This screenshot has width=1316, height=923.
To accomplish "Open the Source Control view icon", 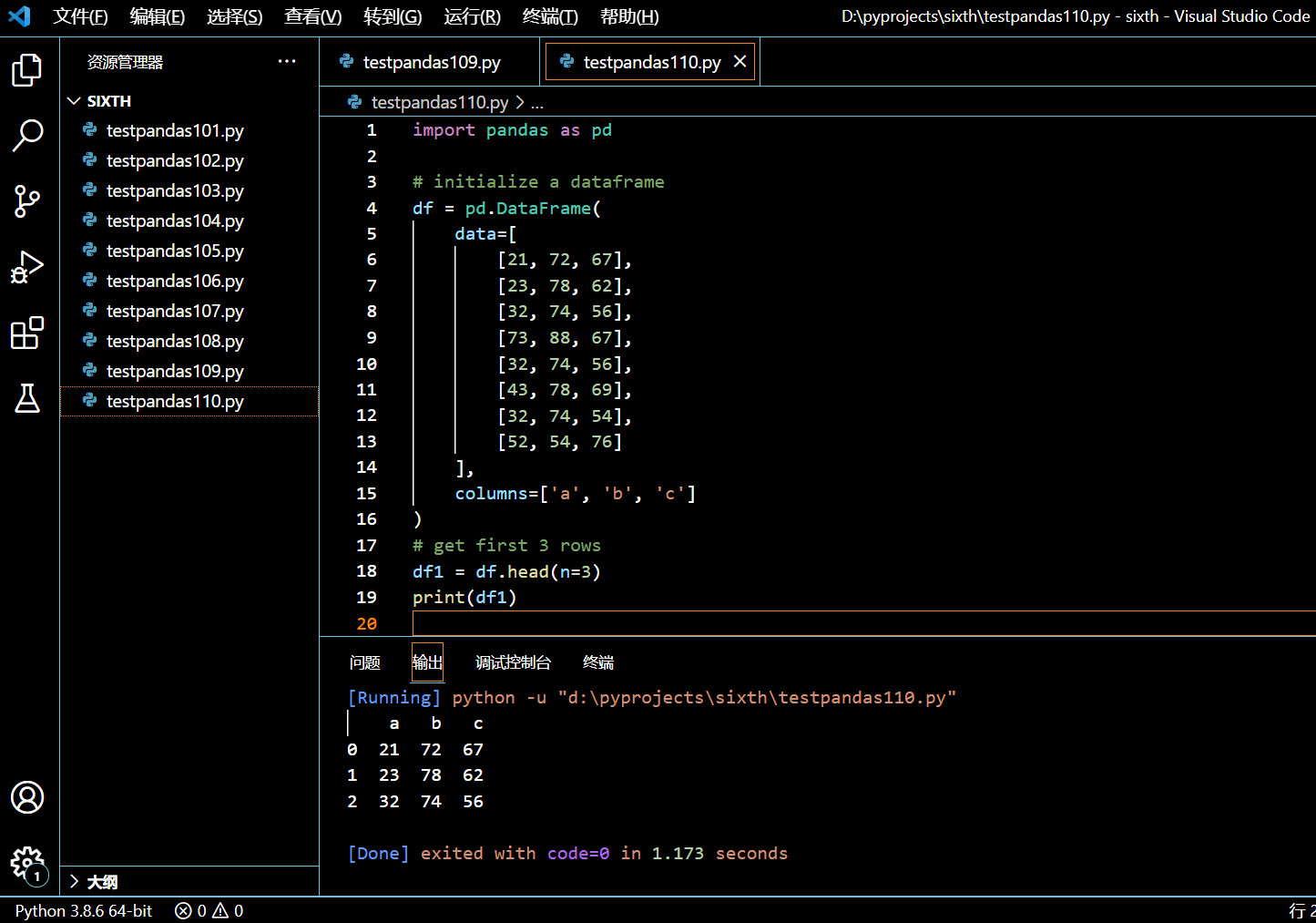I will tap(27, 201).
